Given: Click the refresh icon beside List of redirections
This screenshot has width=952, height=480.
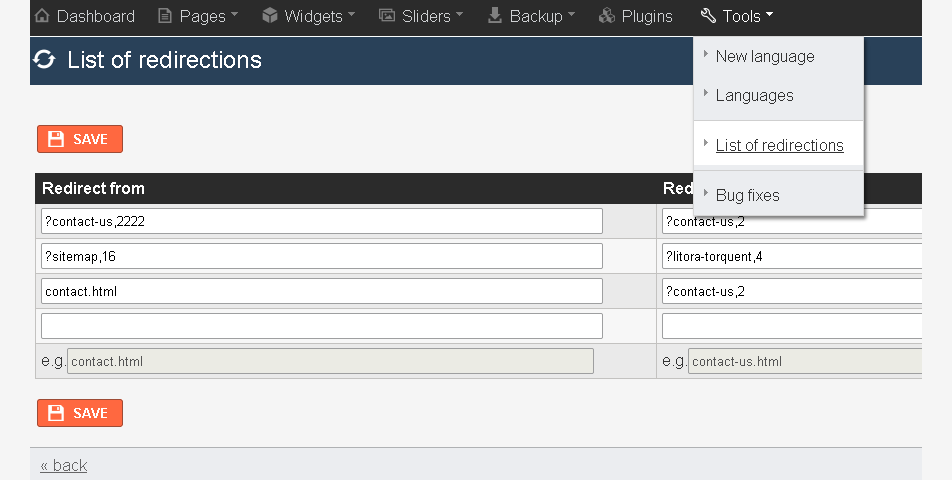Looking at the screenshot, I should click(x=44, y=59).
